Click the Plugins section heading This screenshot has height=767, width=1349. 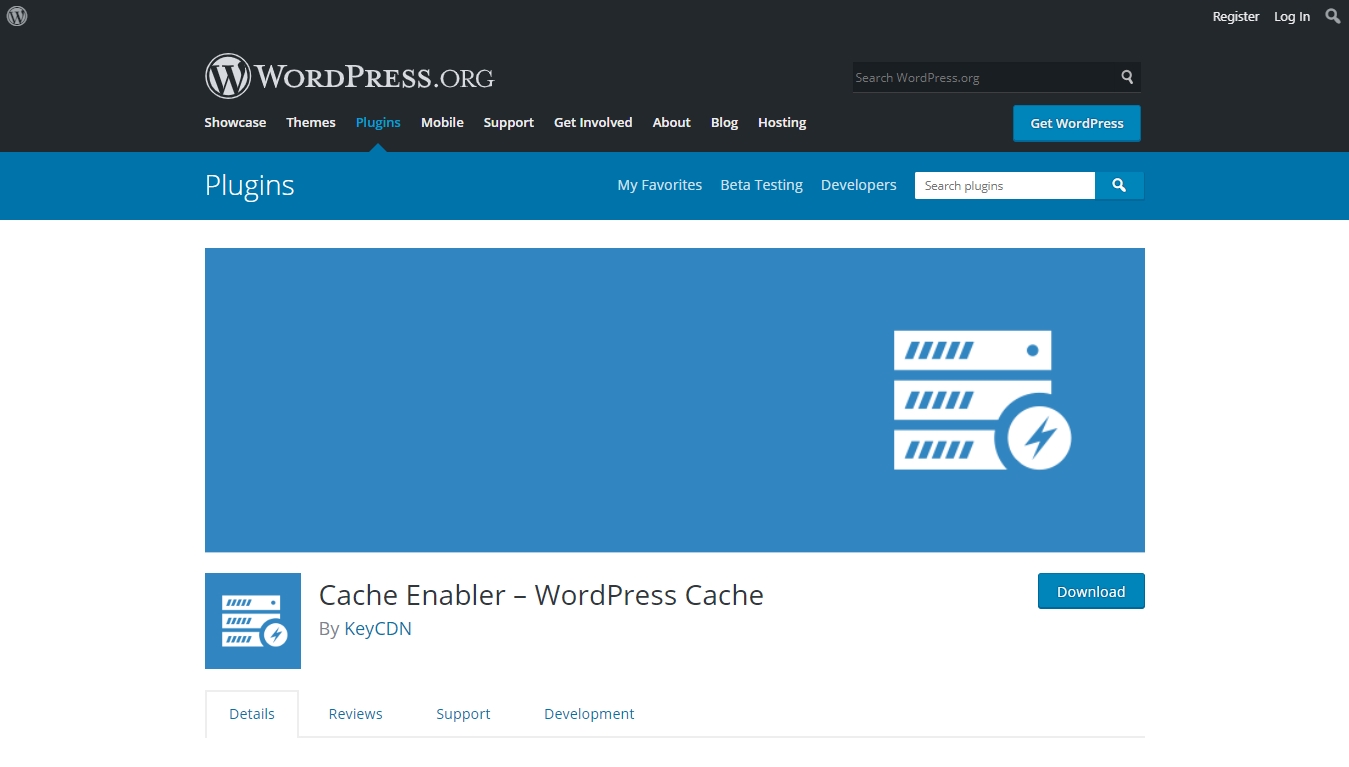point(250,185)
